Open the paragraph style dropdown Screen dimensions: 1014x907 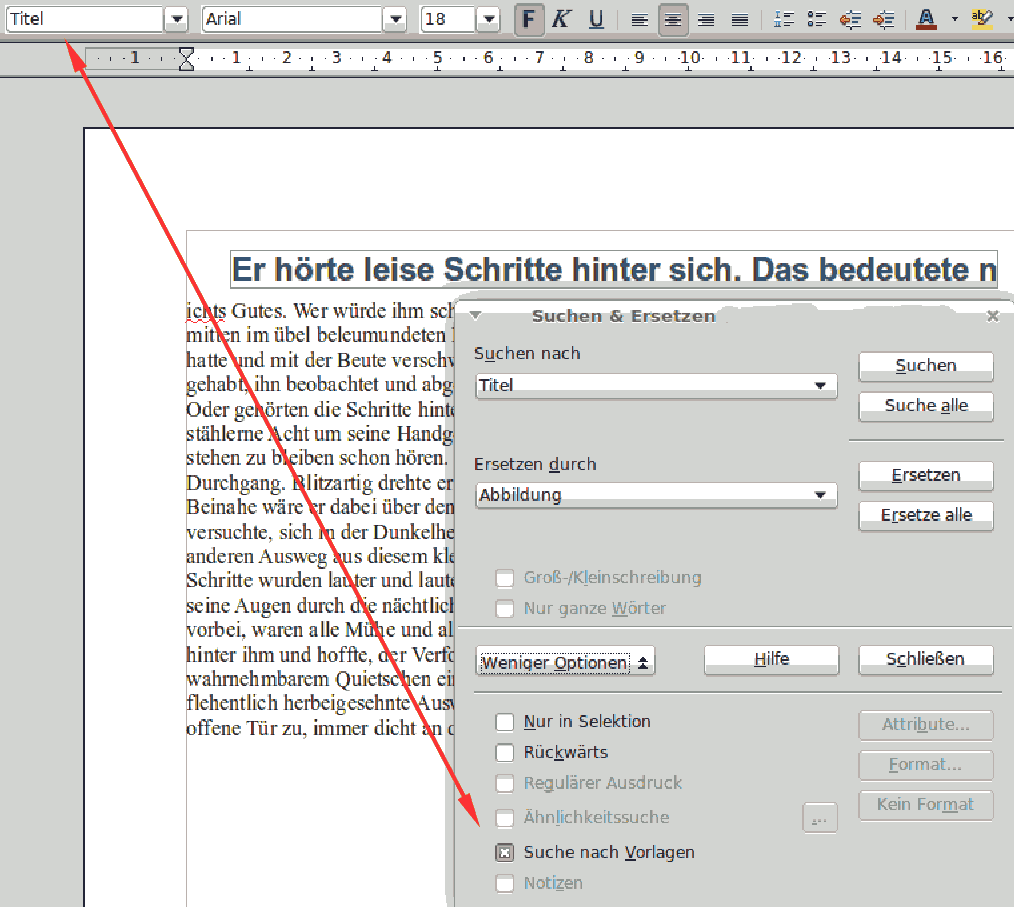coord(177,19)
